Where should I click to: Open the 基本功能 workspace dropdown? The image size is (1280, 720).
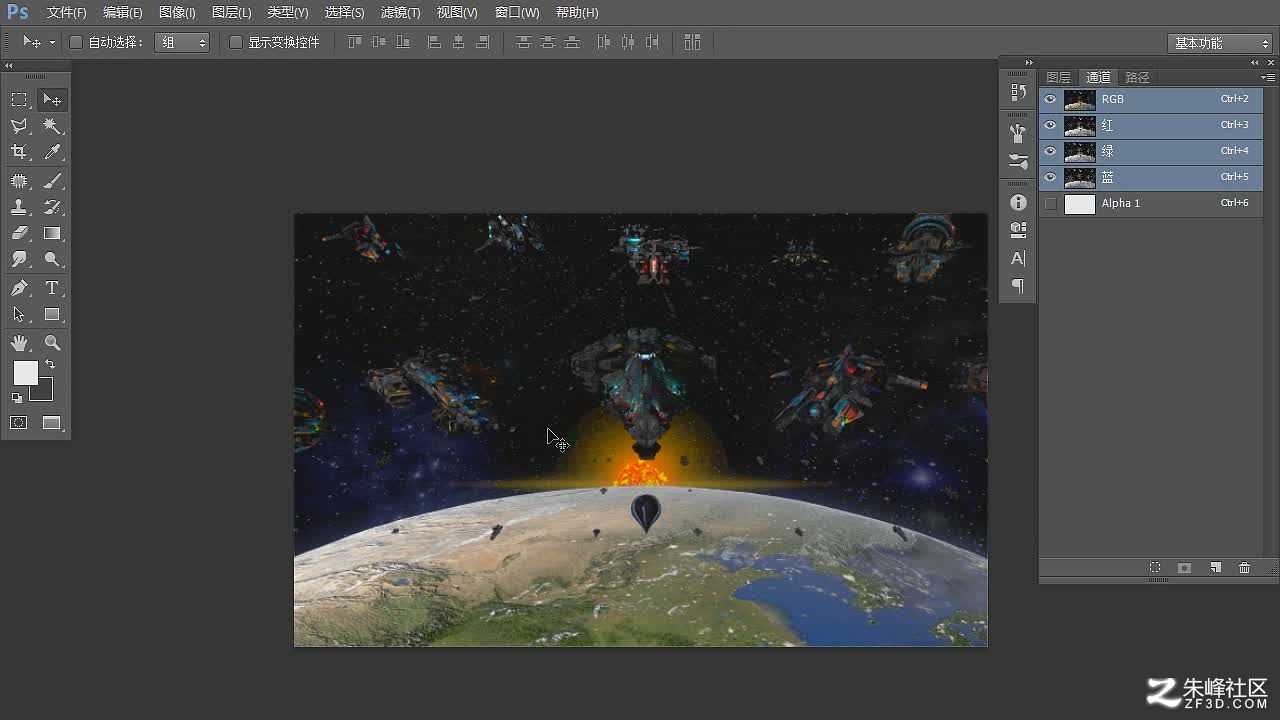(x=1219, y=43)
